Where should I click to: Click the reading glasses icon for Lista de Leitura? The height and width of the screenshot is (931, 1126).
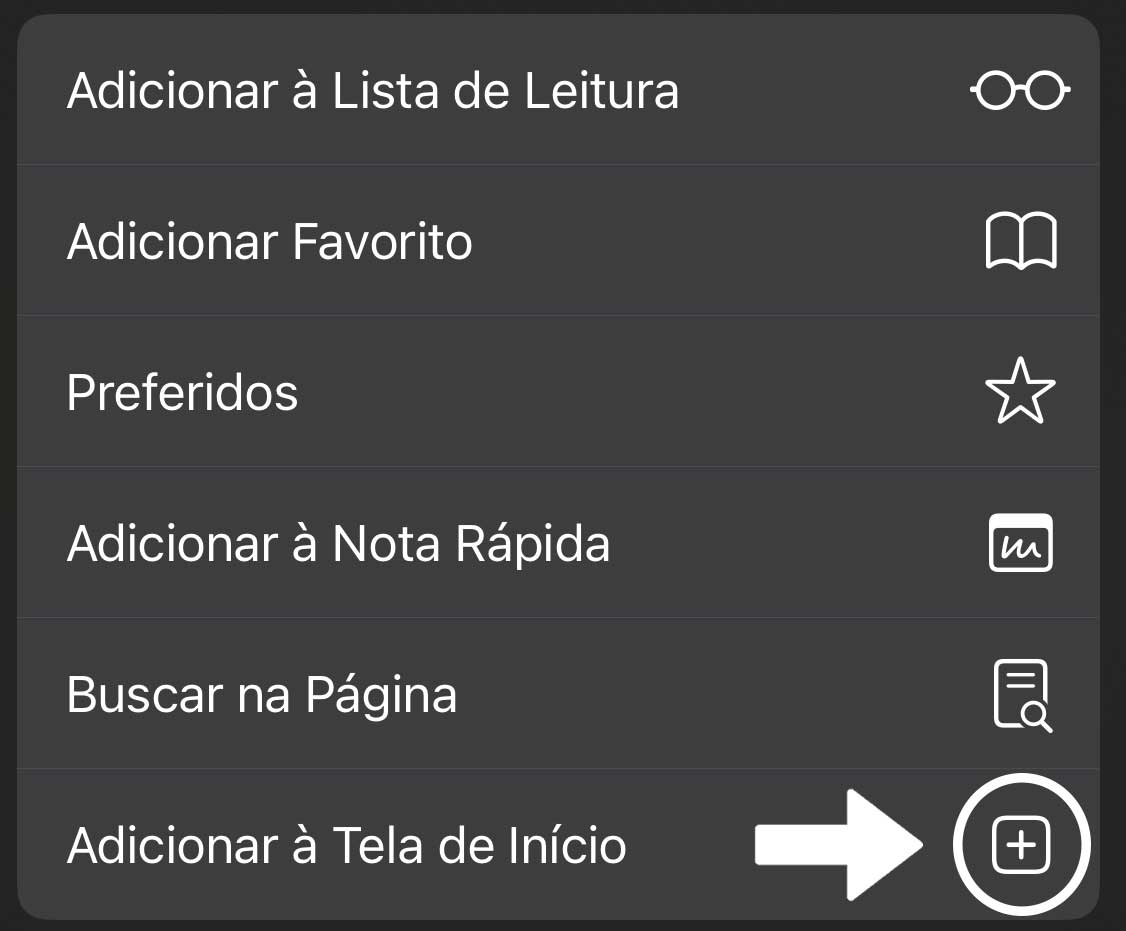pos(1019,90)
